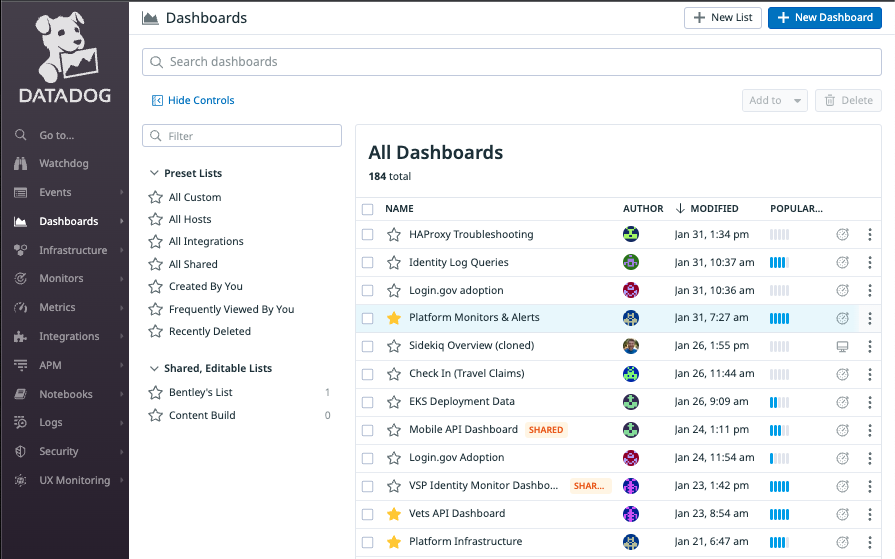Click the Datadog logo
Viewport: 895px width, 559px height.
coord(64,60)
